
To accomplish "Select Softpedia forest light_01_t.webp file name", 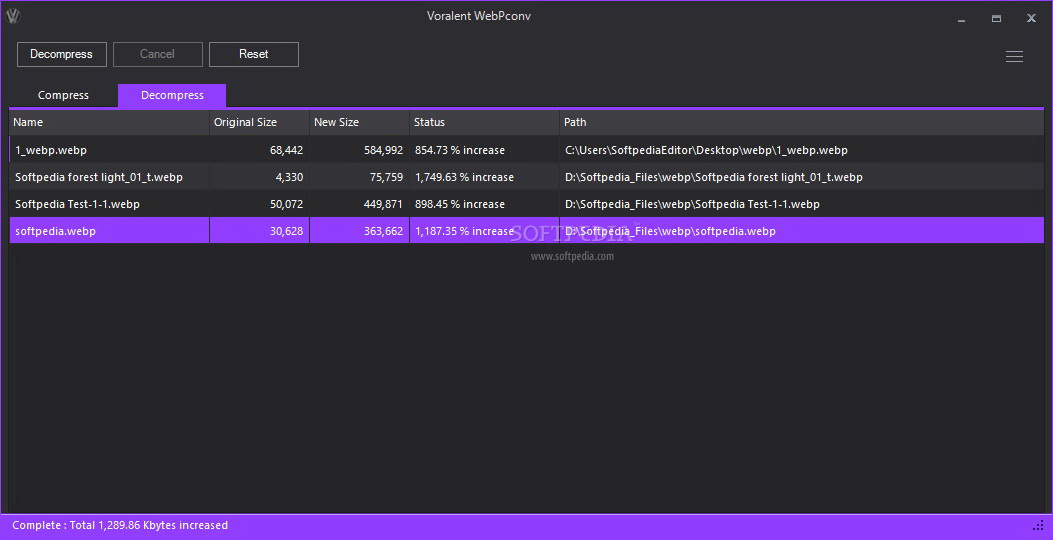I will [99, 177].
